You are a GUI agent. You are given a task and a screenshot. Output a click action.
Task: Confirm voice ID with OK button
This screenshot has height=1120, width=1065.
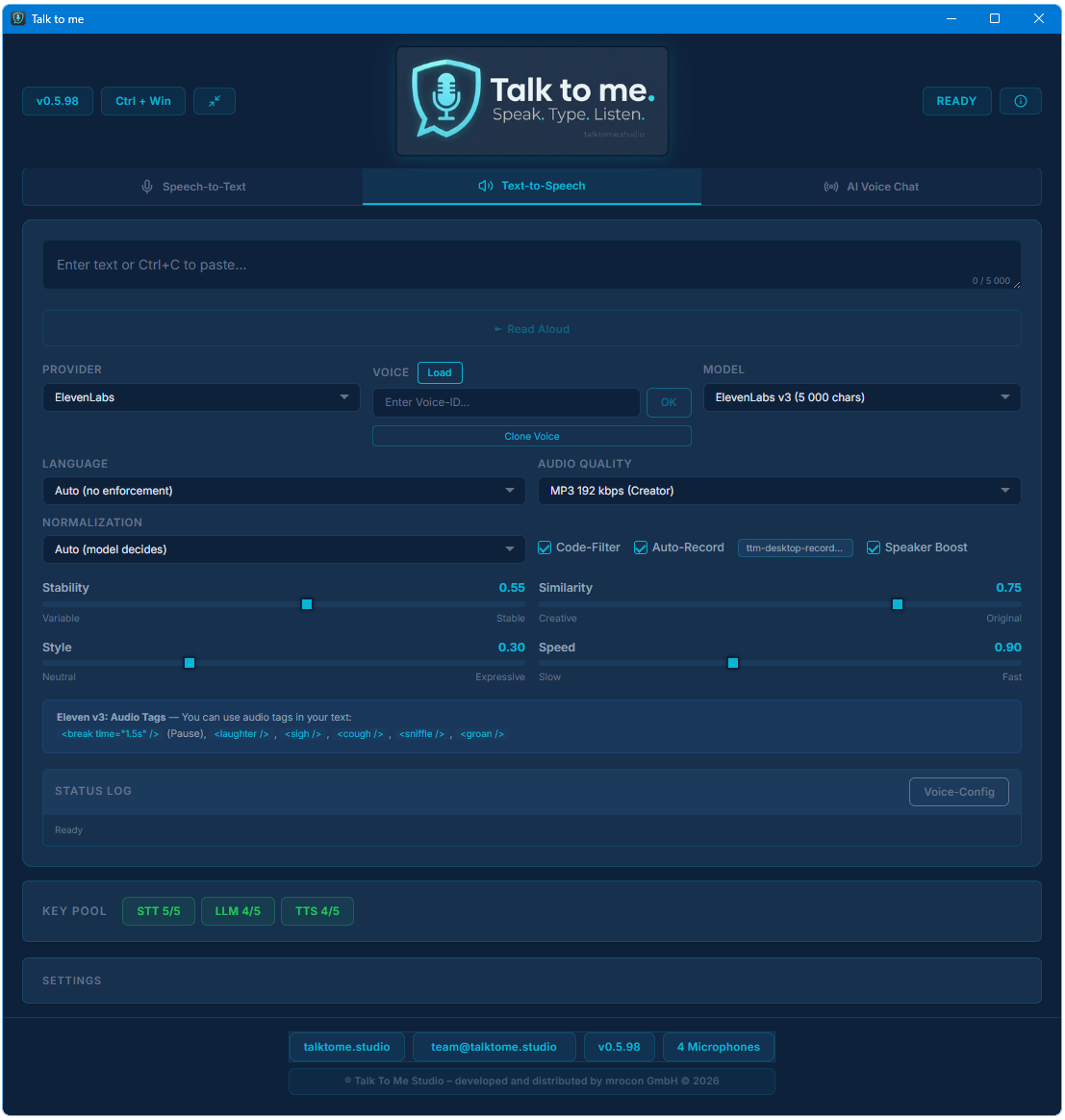(x=669, y=402)
